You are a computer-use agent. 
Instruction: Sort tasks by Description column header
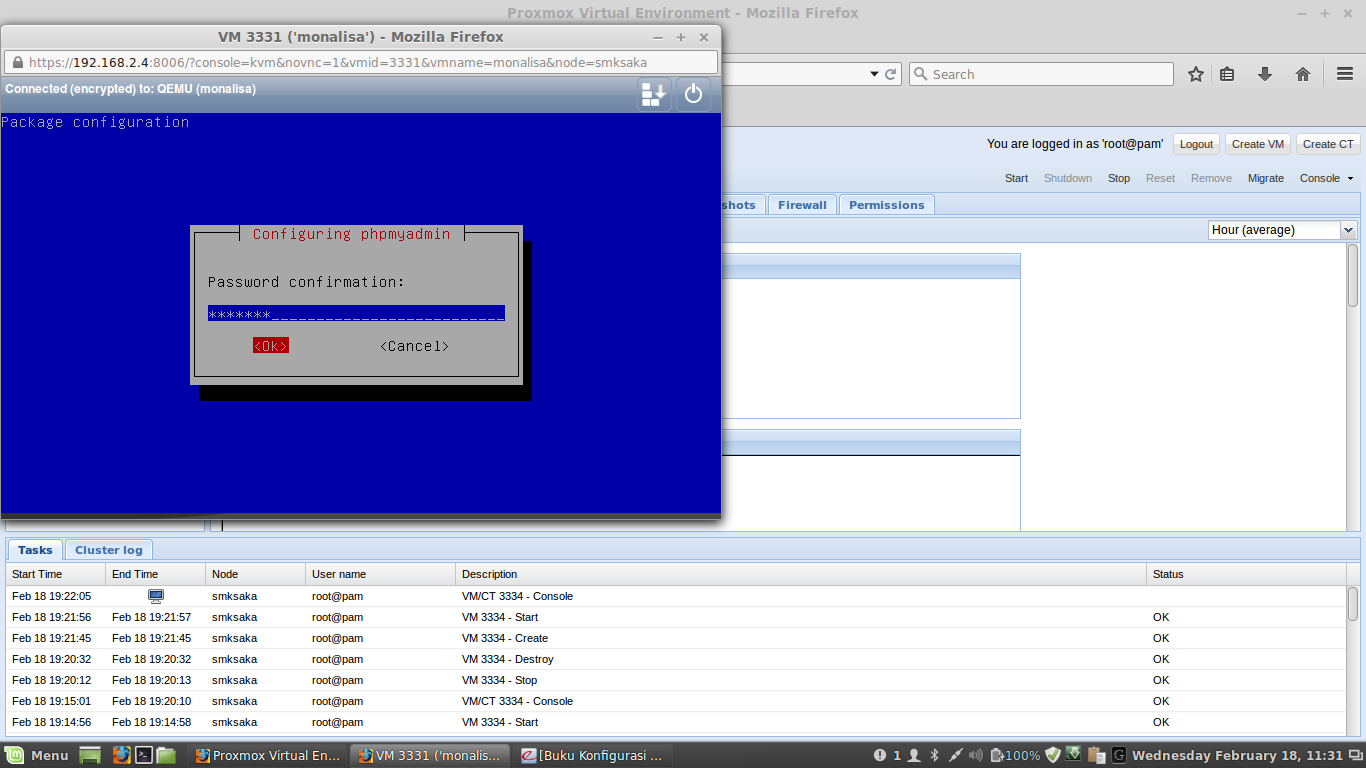pyautogui.click(x=801, y=574)
